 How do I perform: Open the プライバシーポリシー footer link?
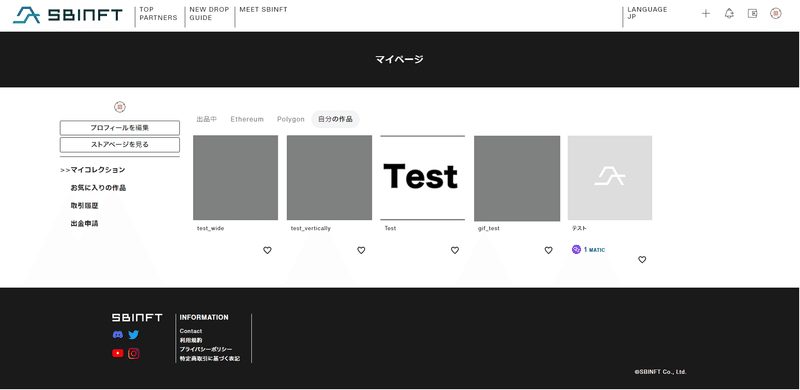click(206, 349)
